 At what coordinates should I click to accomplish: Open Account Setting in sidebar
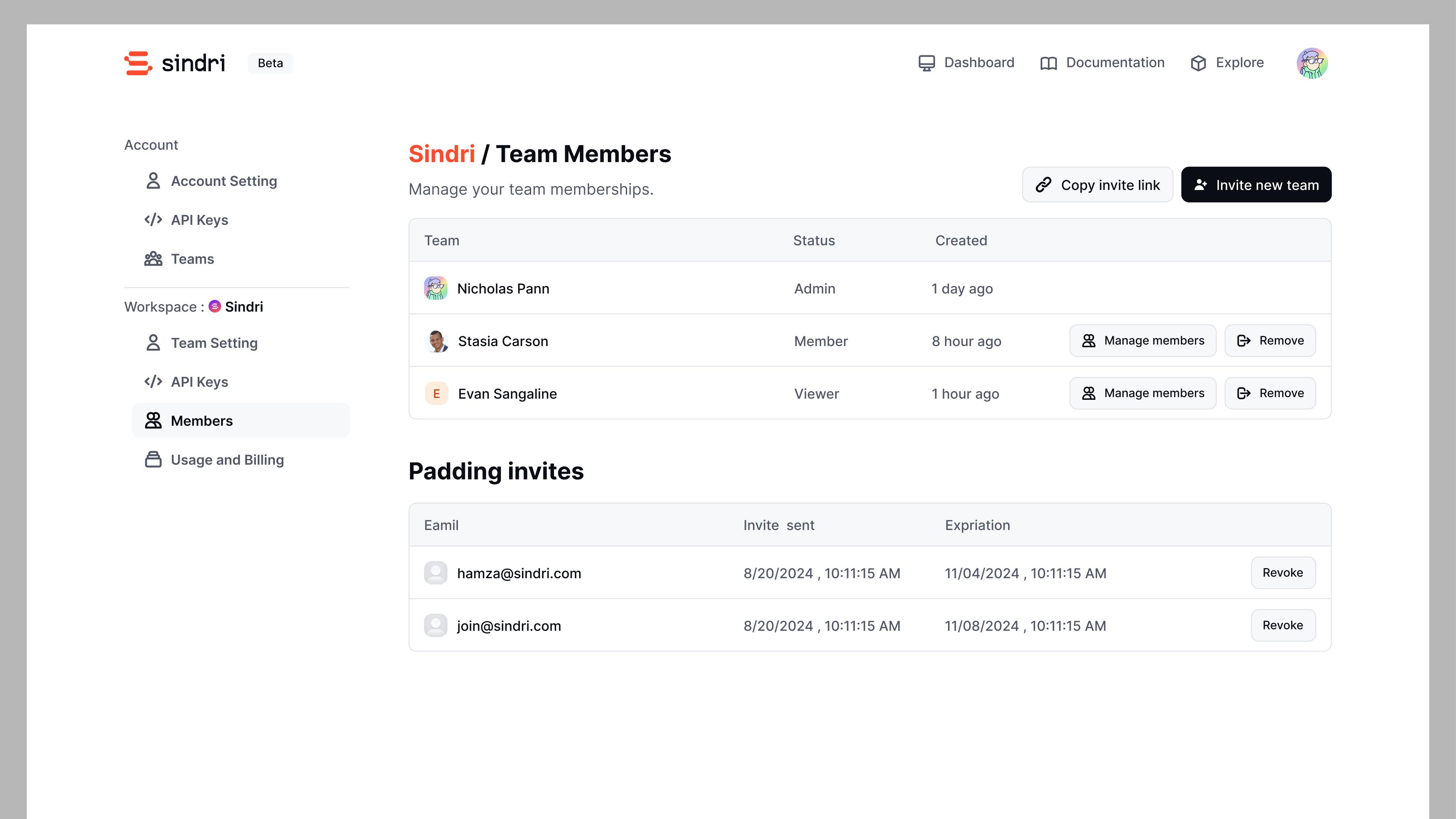click(223, 181)
